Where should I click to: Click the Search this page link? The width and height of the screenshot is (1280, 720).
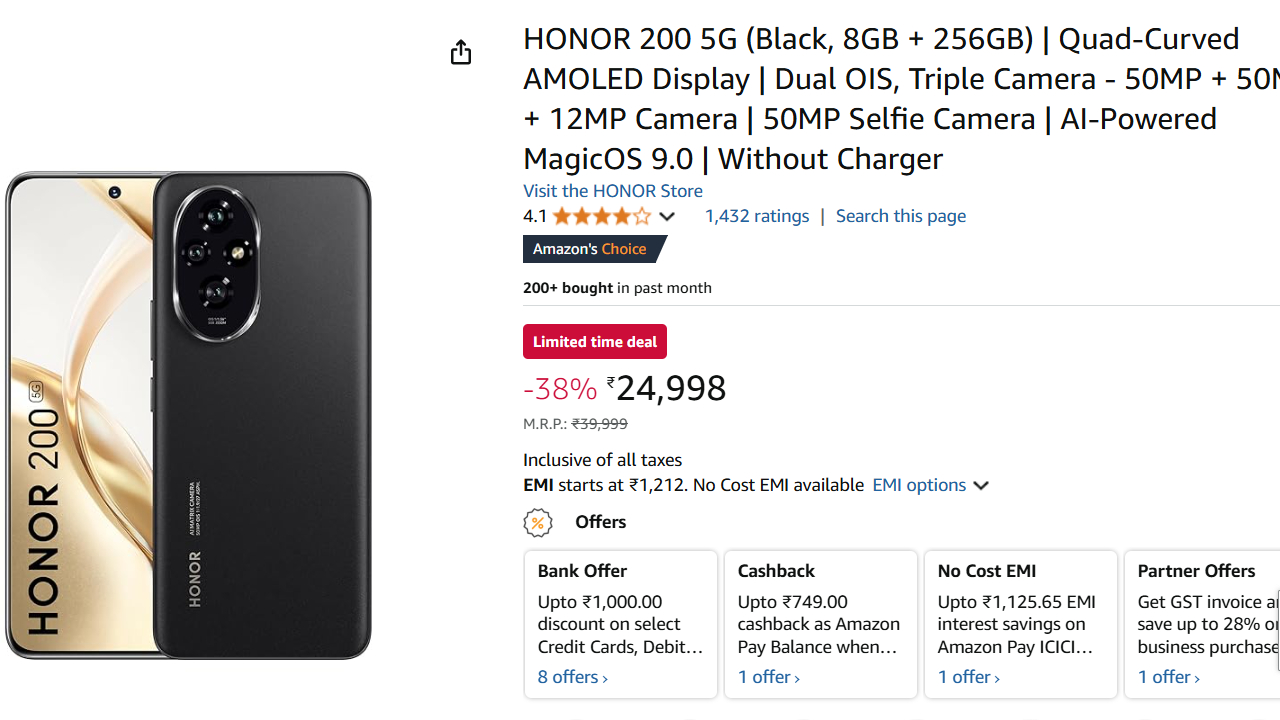900,216
